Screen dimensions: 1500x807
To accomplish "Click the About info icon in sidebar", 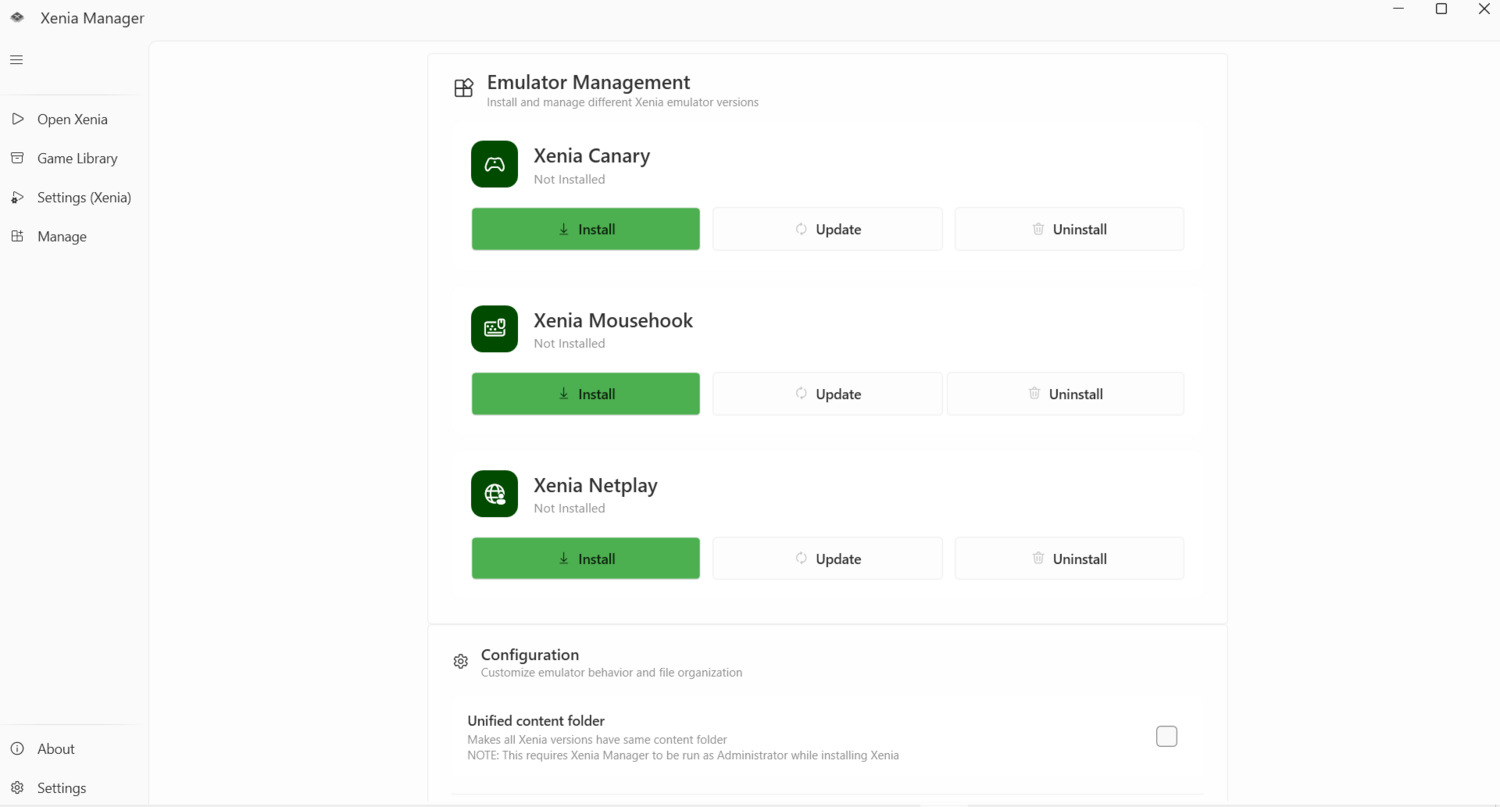I will 17,749.
